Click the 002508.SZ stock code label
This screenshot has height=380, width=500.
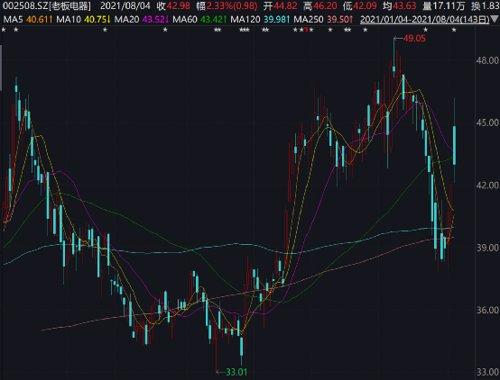pyautogui.click(x=24, y=6)
